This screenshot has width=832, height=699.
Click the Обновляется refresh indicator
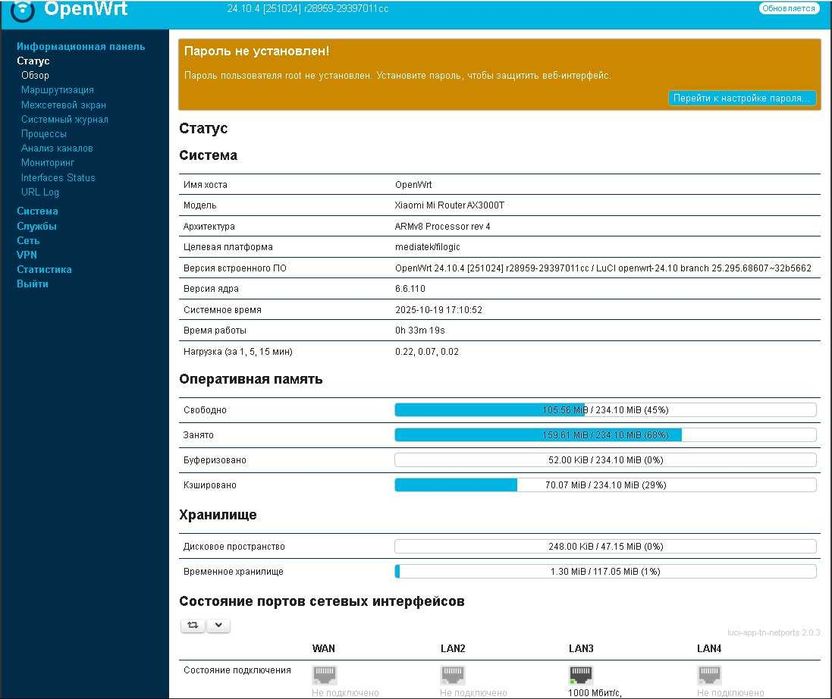[x=788, y=8]
